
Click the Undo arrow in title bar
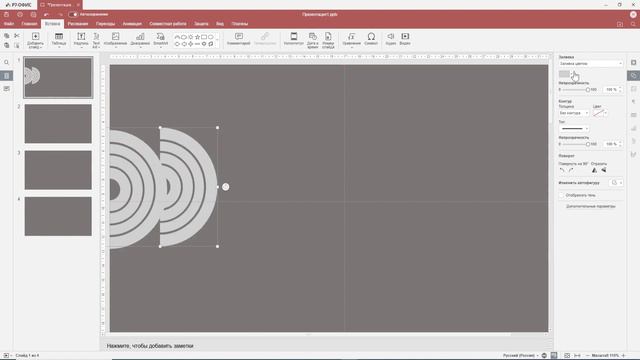pos(47,14)
